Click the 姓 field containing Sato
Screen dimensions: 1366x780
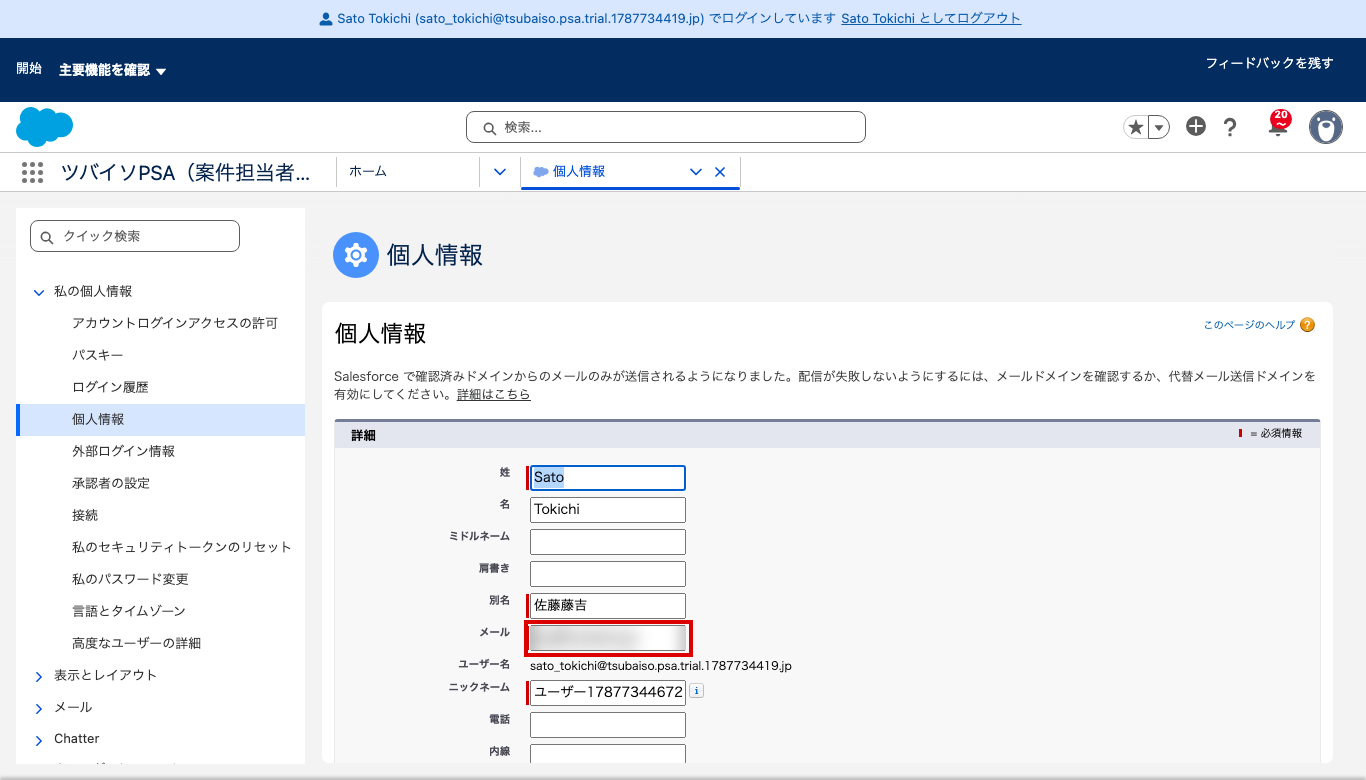coord(608,478)
